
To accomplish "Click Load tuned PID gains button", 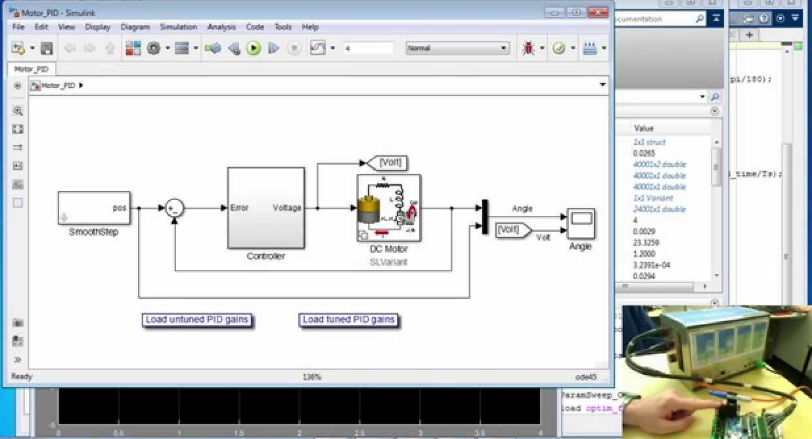I will pos(349,320).
